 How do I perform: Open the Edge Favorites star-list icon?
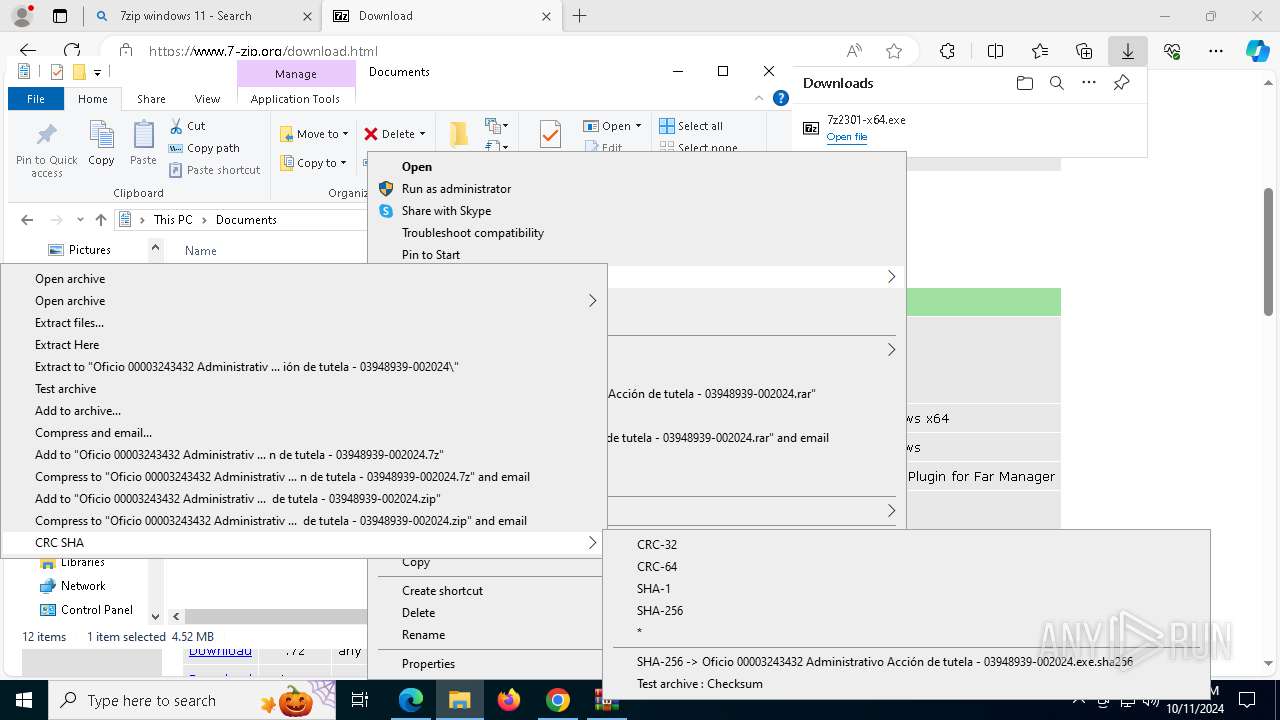point(1040,51)
